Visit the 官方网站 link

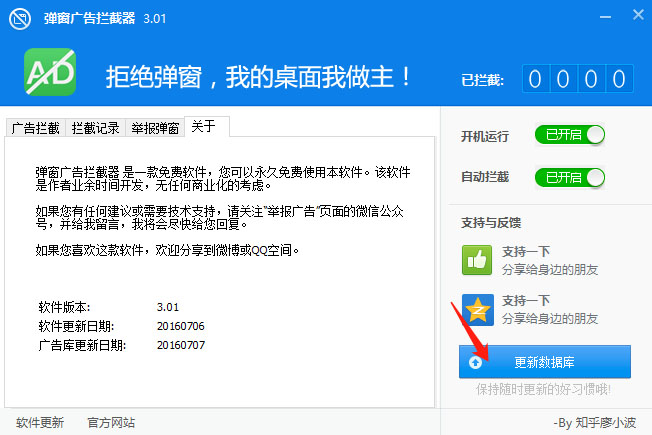click(x=111, y=423)
